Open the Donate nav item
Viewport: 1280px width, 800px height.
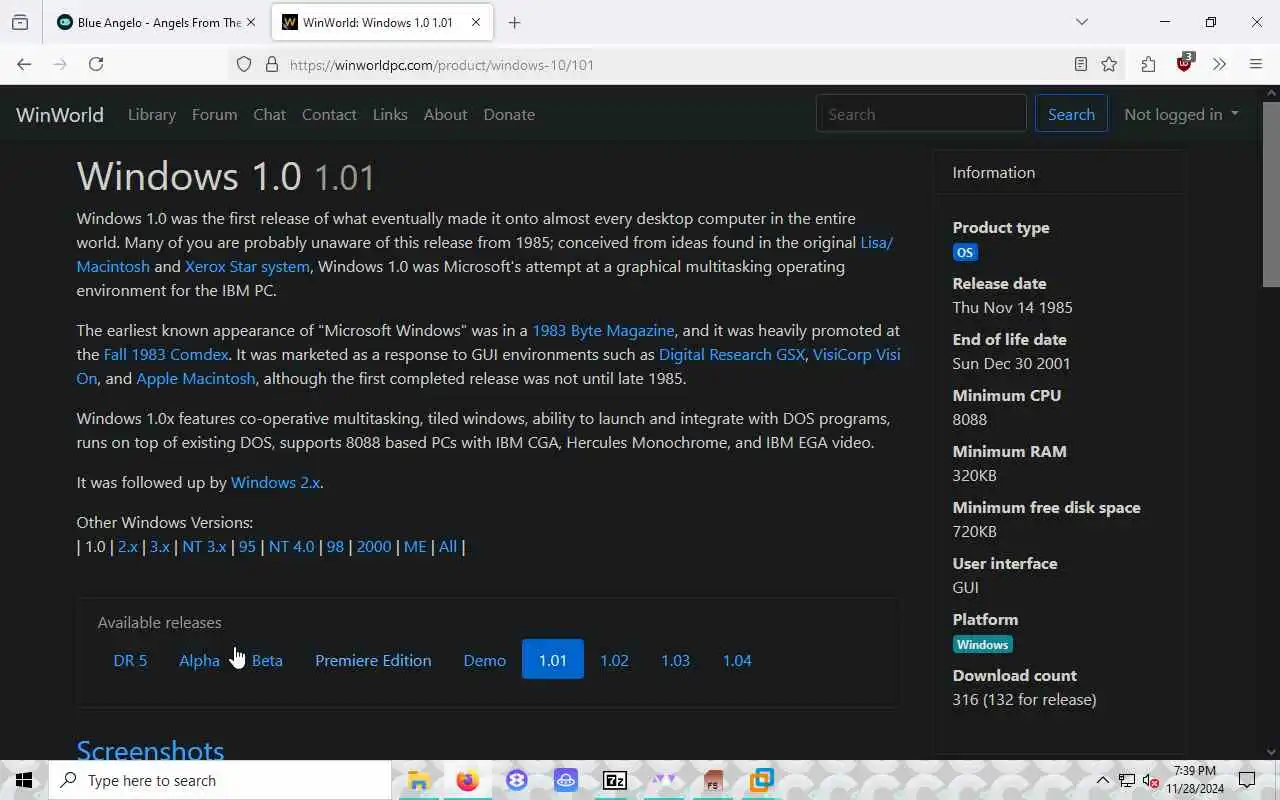[x=509, y=114]
